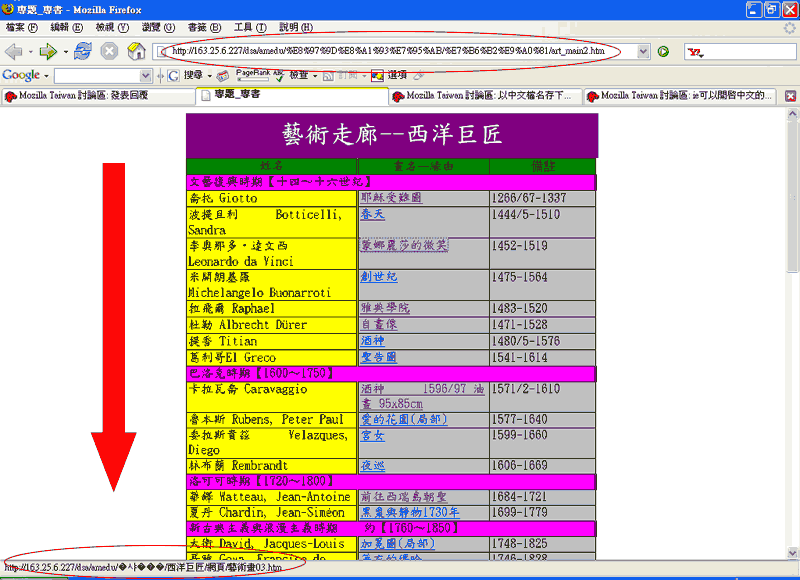Close the current tab with red X
This screenshot has height=580, width=800.
coord(790,96)
